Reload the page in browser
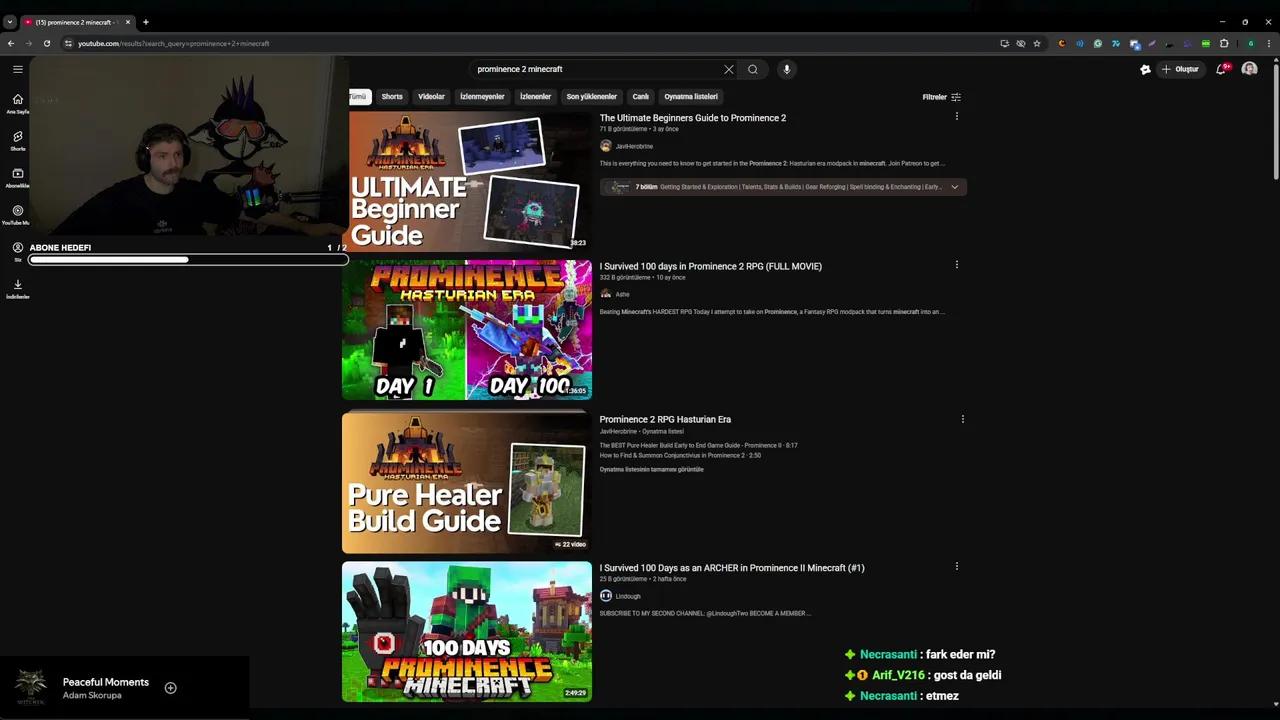Viewport: 1280px width, 720px height. (x=46, y=43)
